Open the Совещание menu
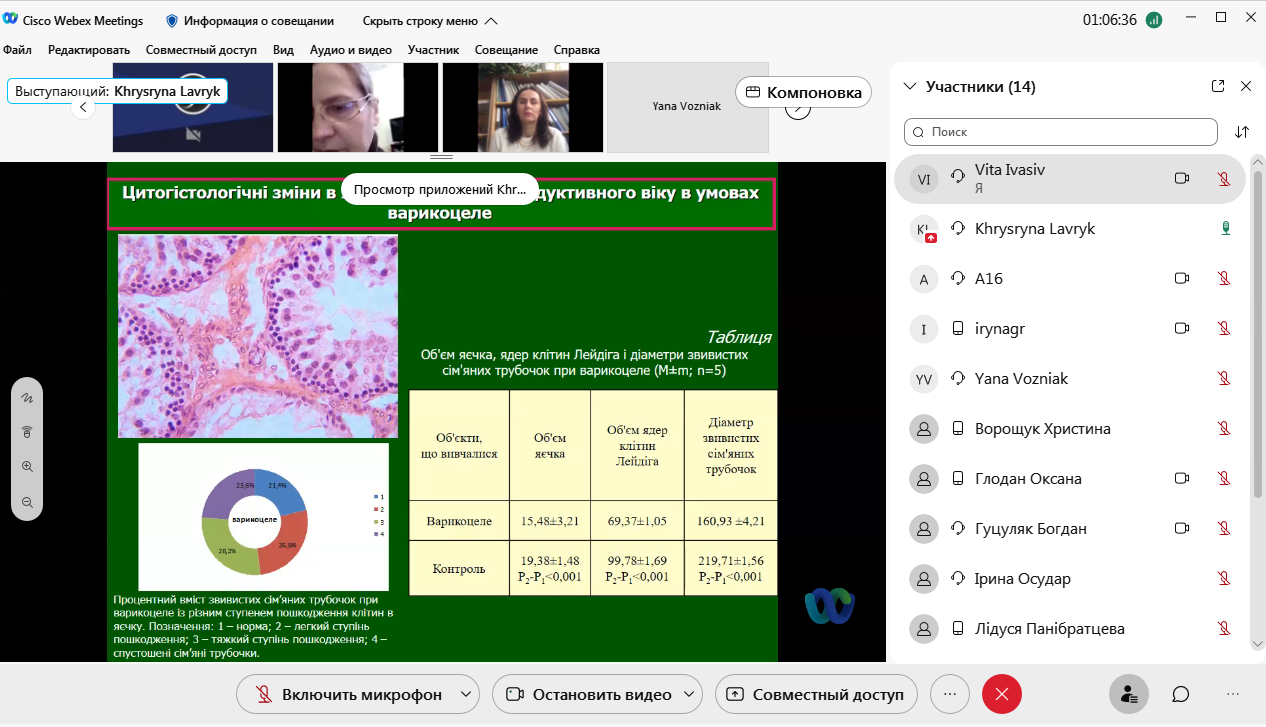Image resolution: width=1266 pixels, height=727 pixels. (x=506, y=50)
